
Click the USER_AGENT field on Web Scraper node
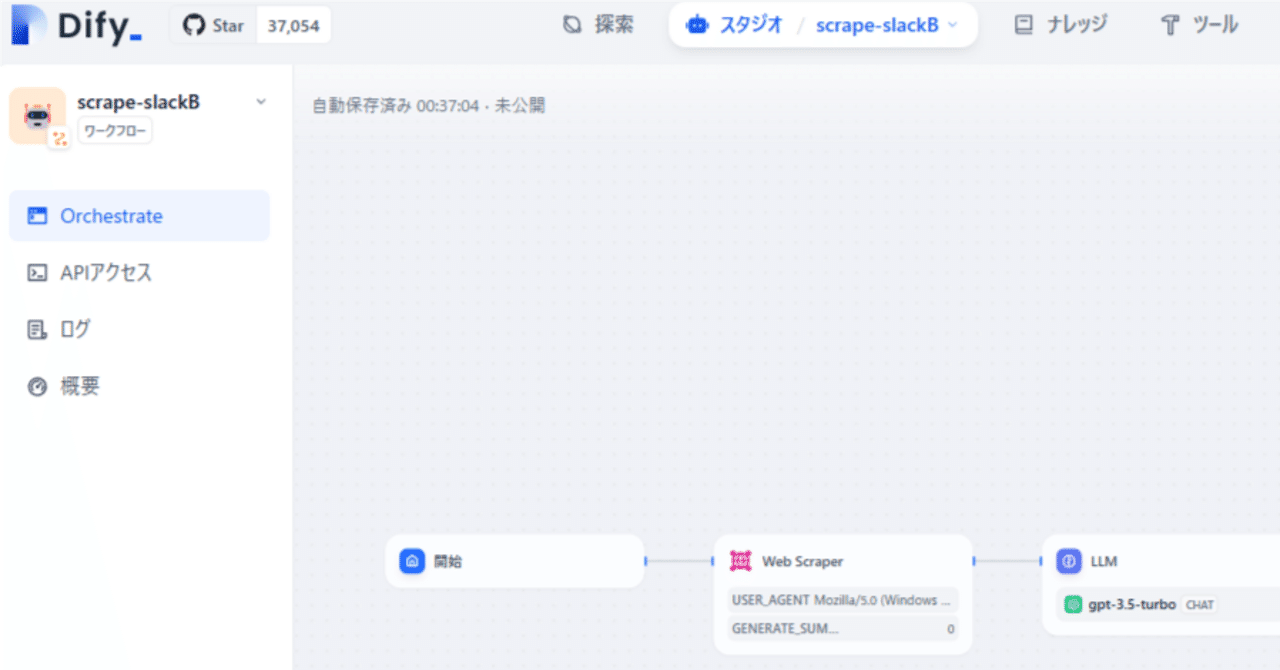(843, 599)
